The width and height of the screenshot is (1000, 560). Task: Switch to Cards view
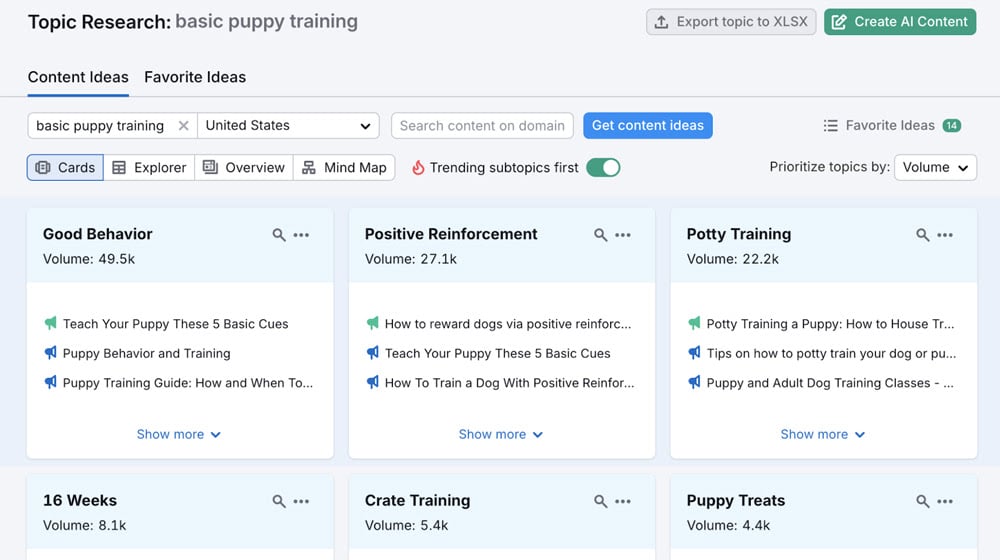(65, 168)
